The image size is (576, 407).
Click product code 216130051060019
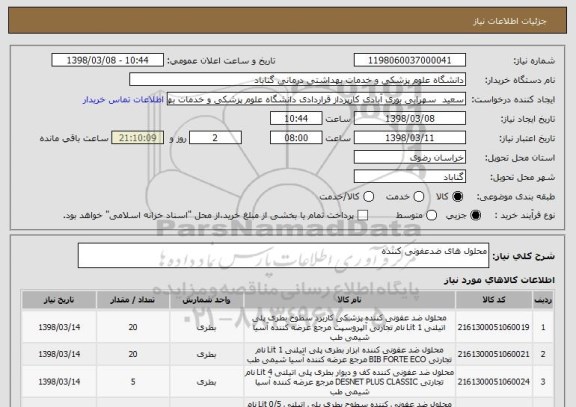click(493, 327)
